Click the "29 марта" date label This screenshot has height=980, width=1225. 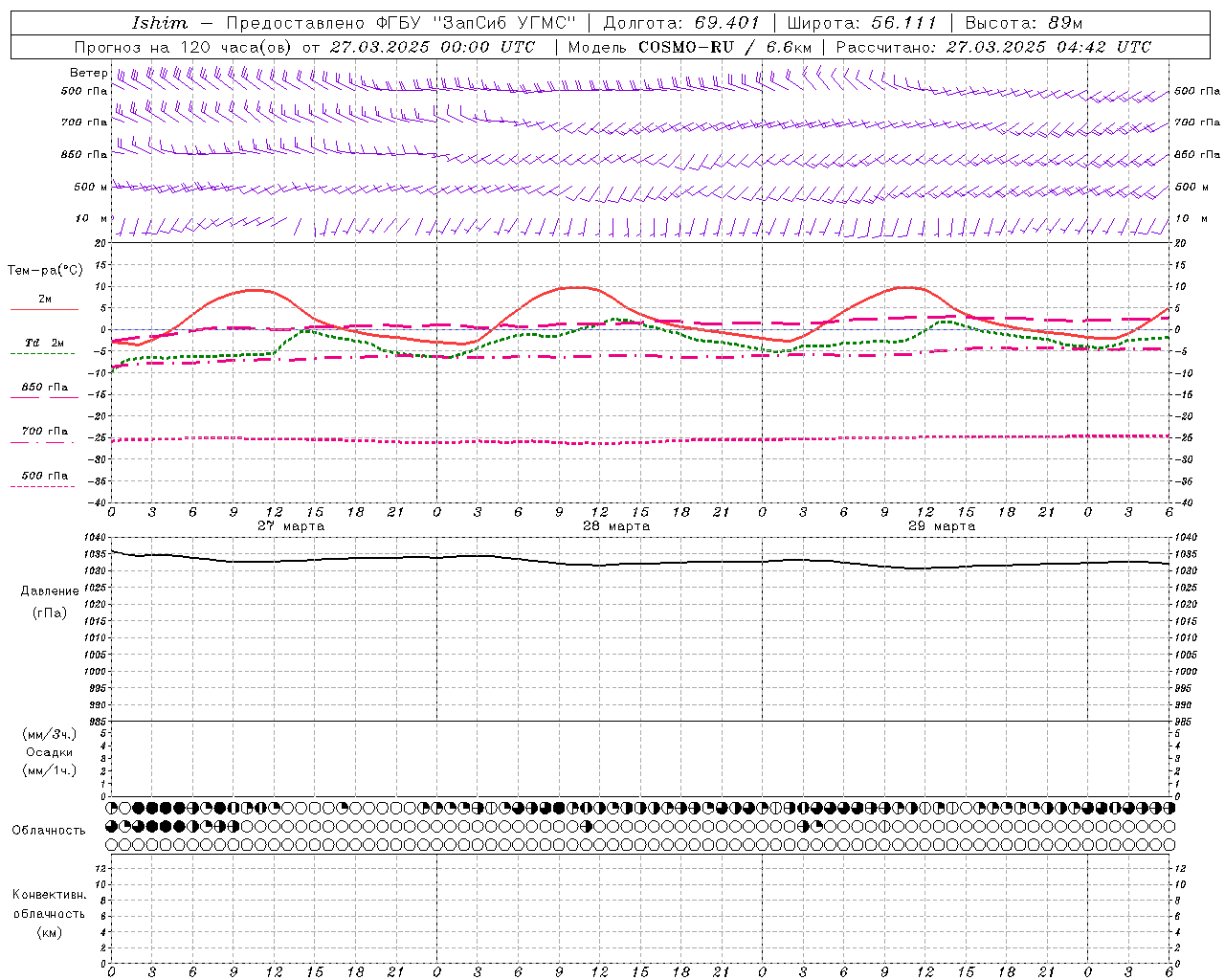[x=942, y=526]
